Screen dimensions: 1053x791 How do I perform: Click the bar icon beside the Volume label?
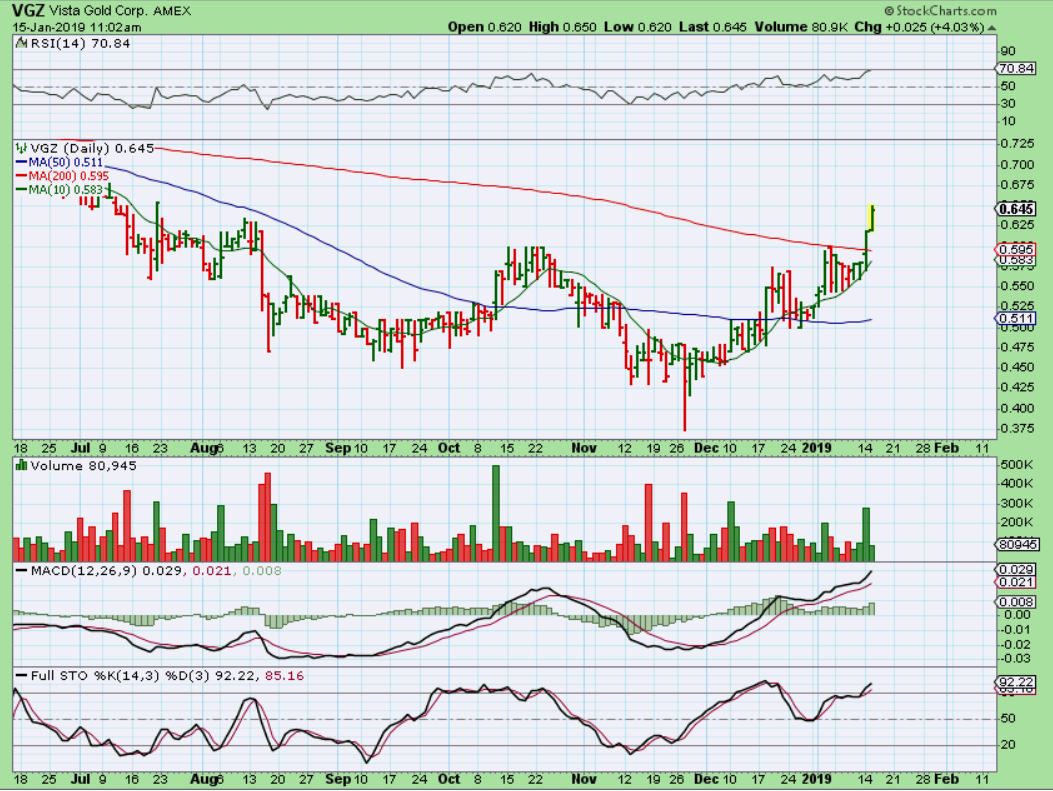tap(21, 465)
